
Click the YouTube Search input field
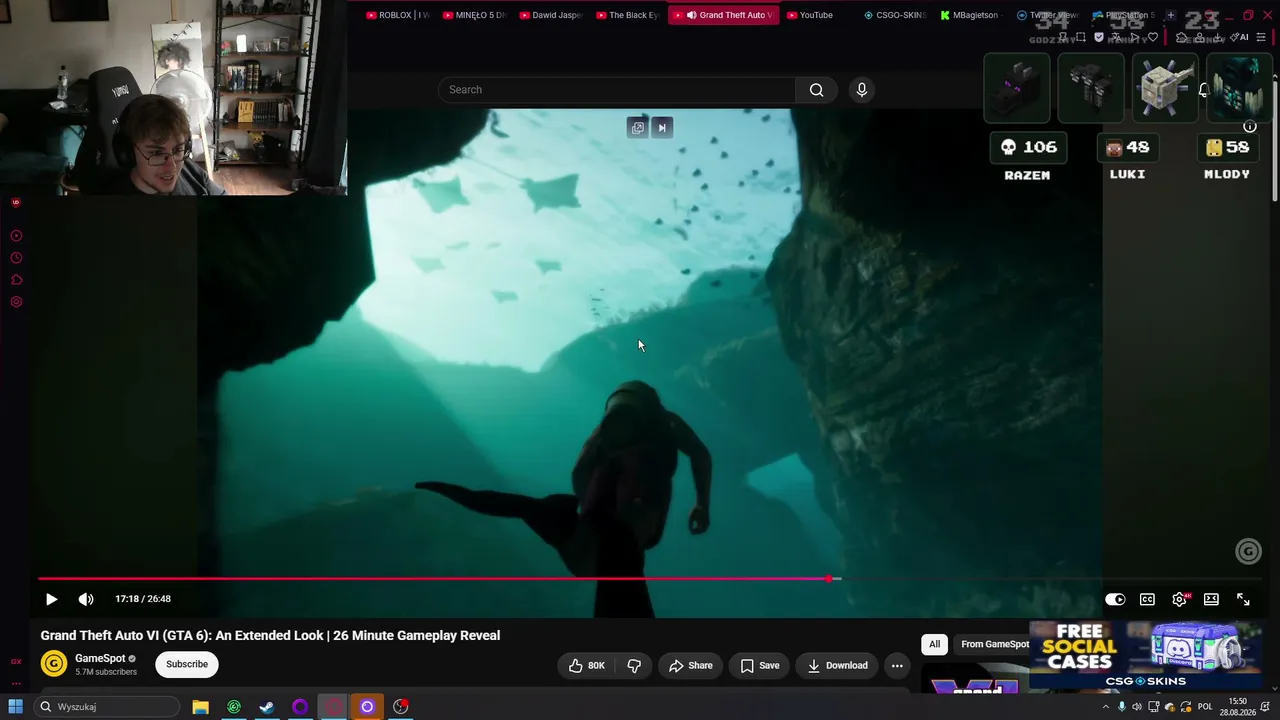pyautogui.click(x=616, y=90)
